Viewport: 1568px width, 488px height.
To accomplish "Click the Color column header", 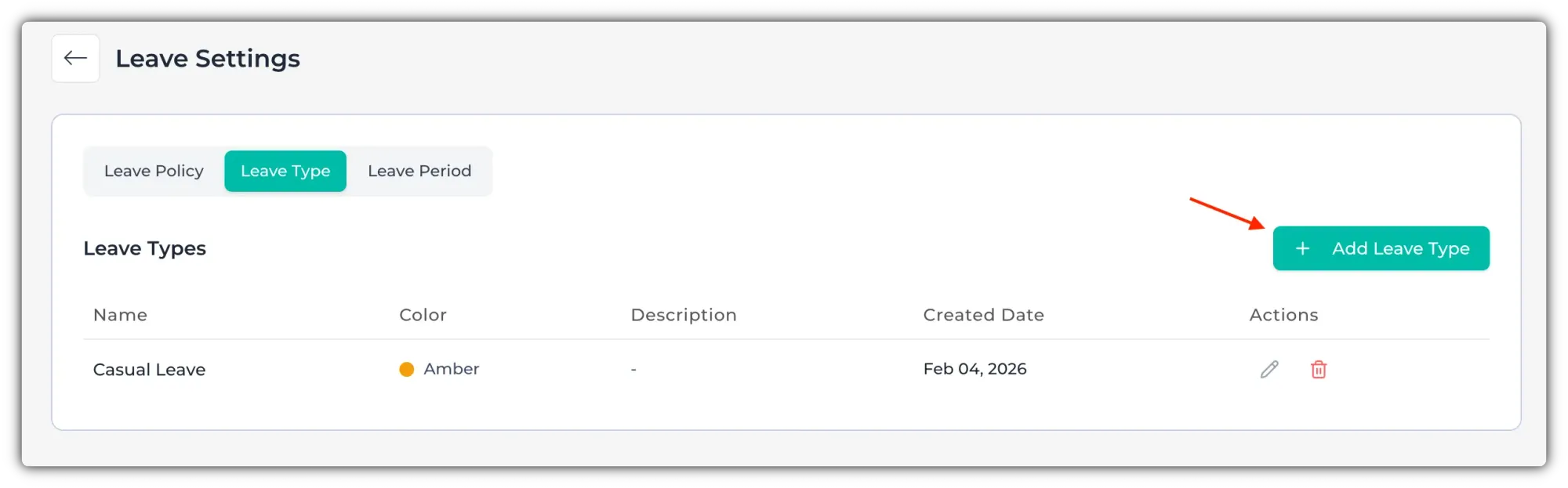I will click(x=423, y=315).
